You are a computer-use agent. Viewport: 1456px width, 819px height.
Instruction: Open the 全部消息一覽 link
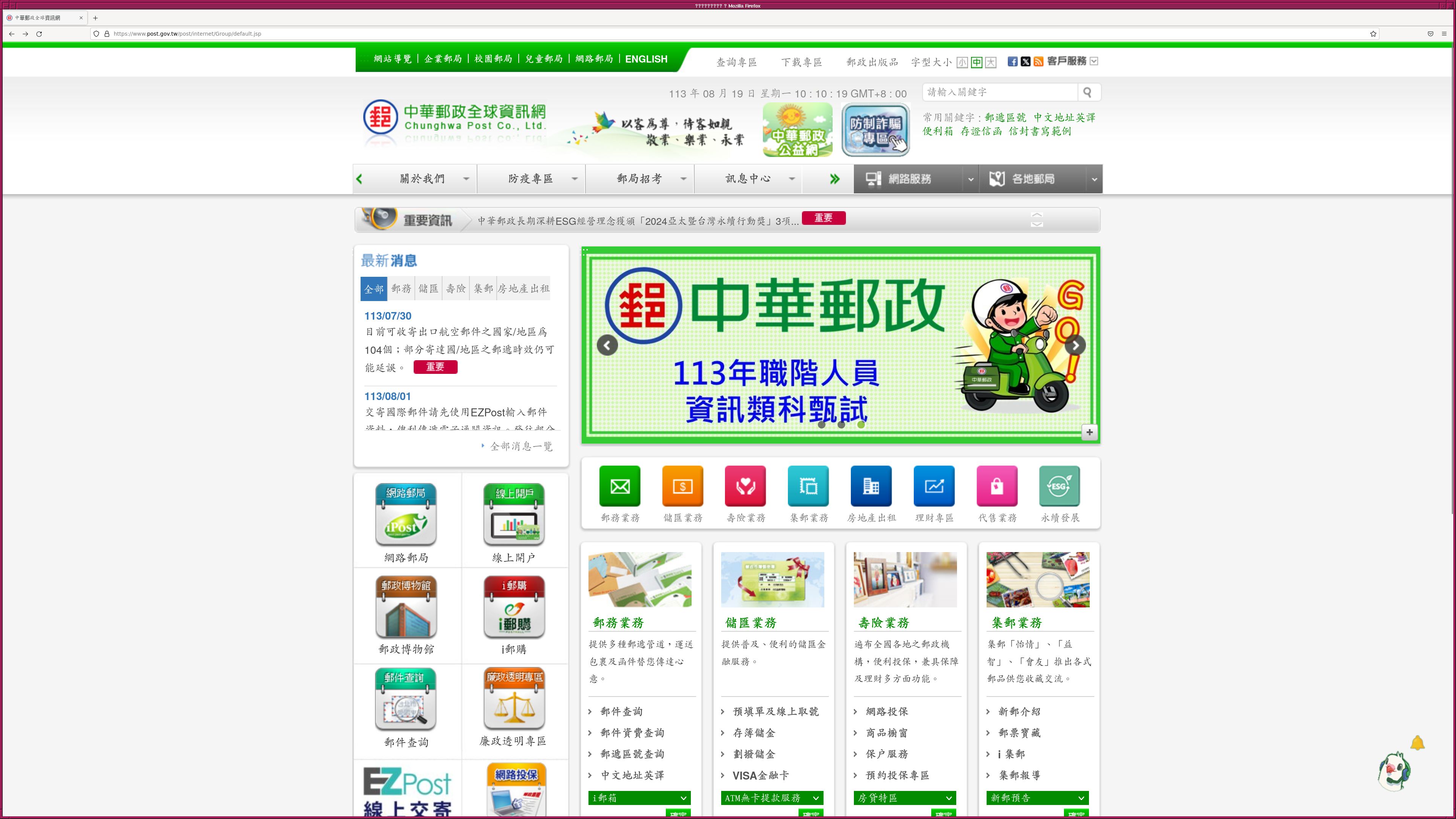click(x=521, y=447)
